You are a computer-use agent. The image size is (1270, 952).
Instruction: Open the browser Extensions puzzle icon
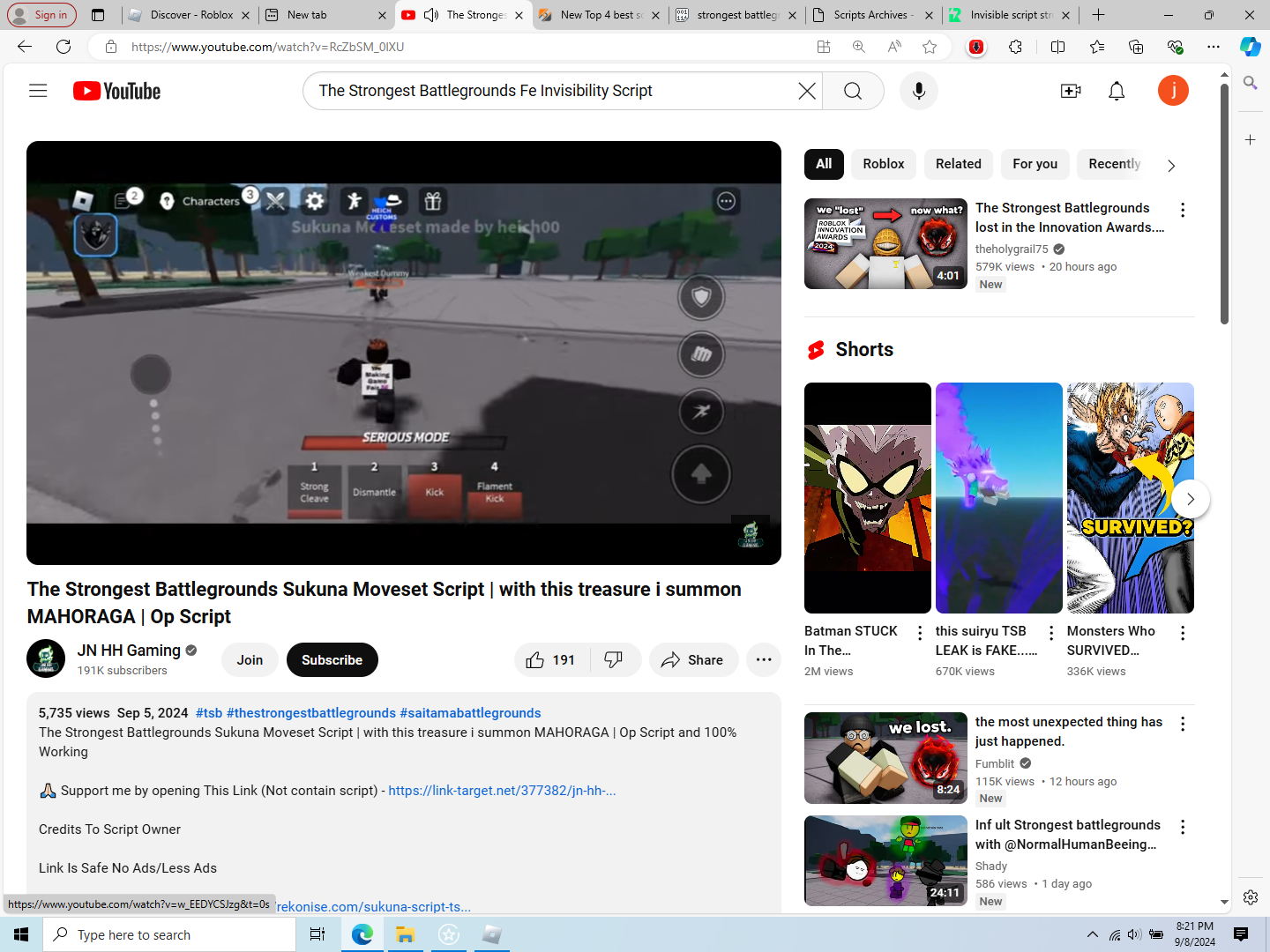point(1015,47)
